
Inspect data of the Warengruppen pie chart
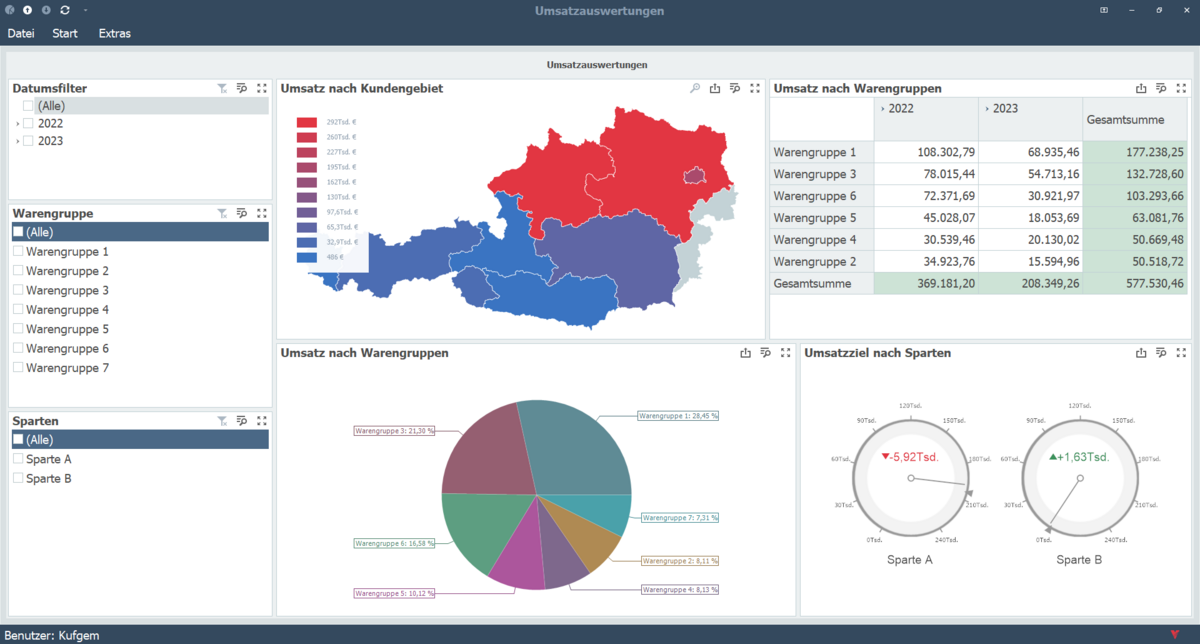[765, 353]
